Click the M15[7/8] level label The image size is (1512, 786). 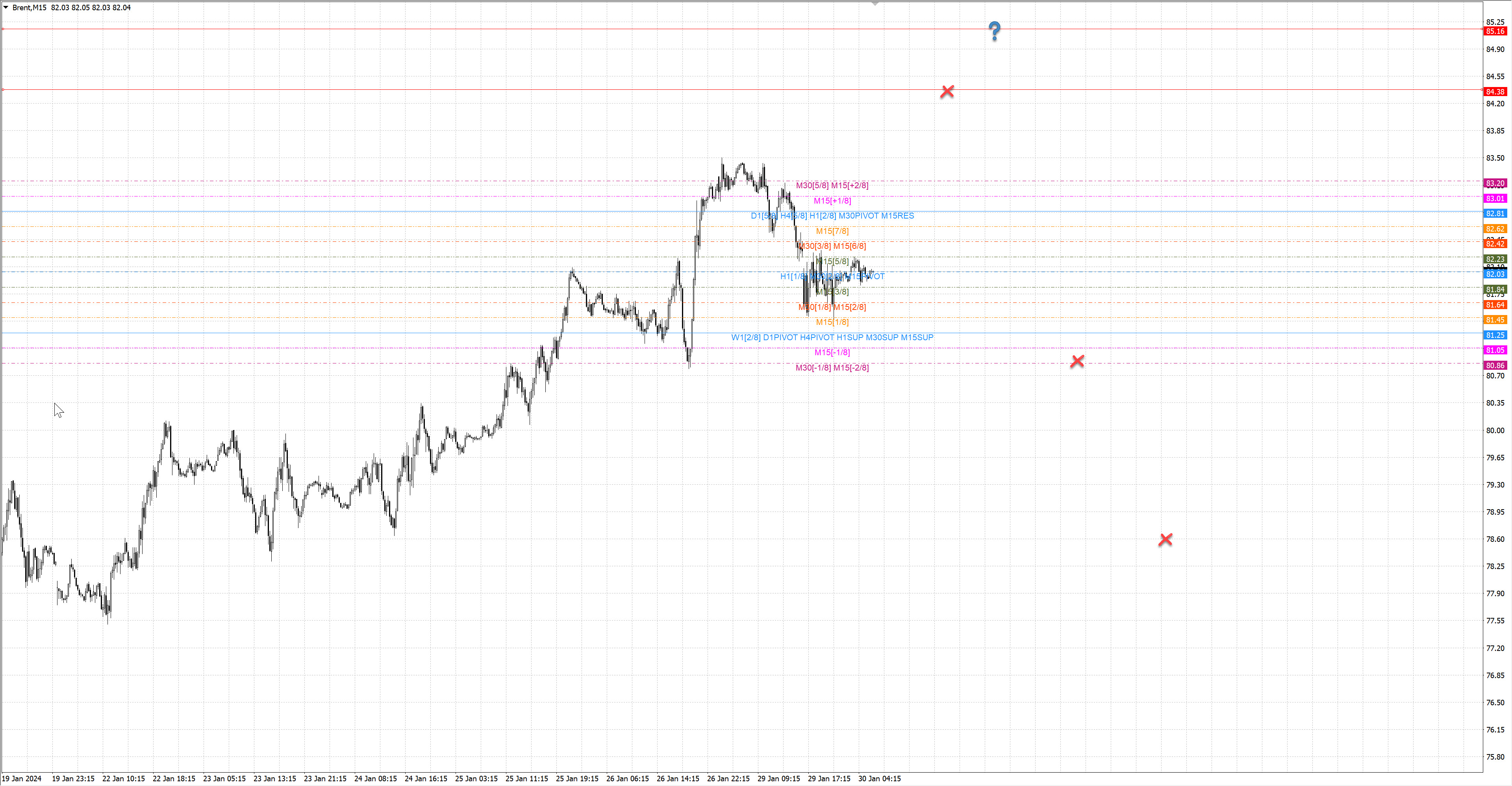point(832,231)
